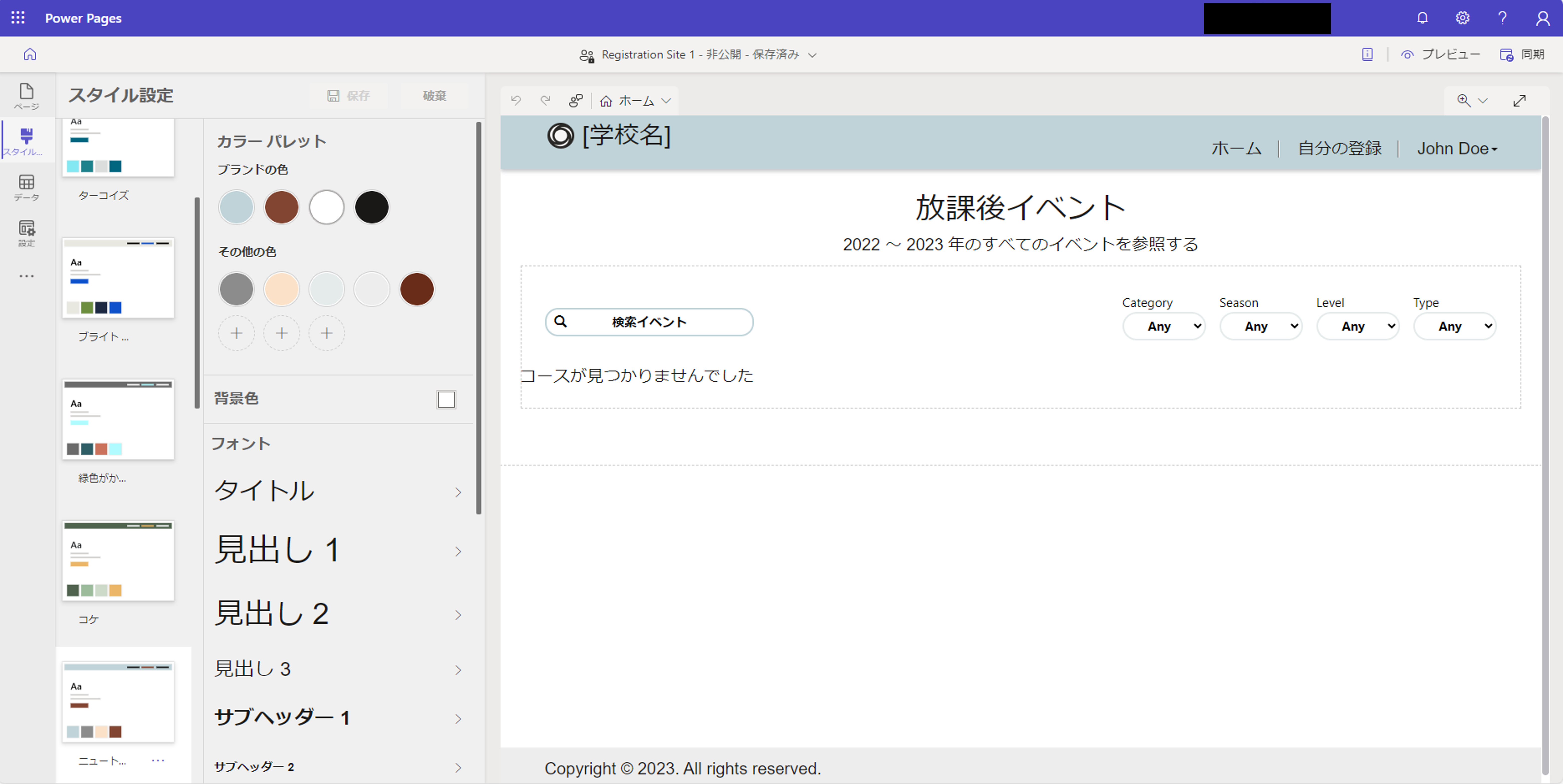Click the Copyright © 2023 footer text
This screenshot has width=1563, height=784.
[x=683, y=768]
